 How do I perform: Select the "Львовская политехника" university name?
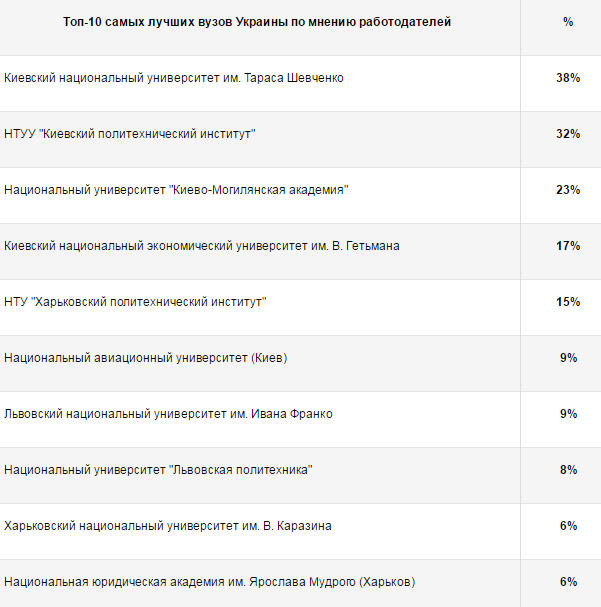[x=158, y=470]
